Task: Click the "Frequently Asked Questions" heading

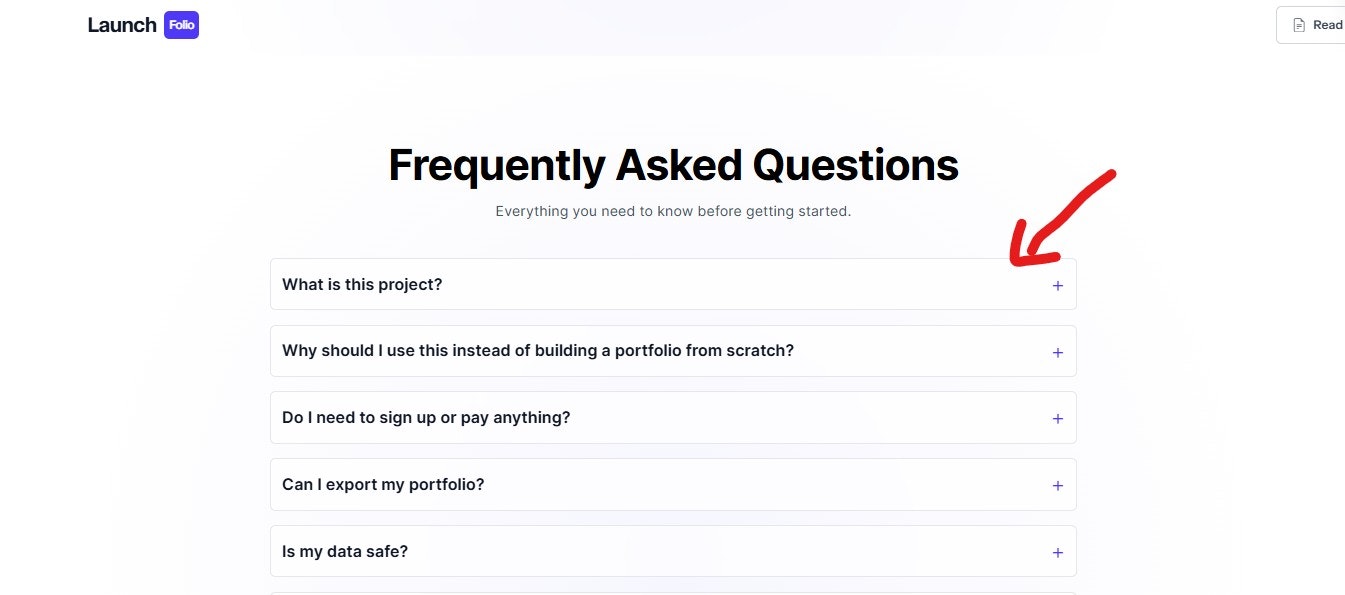Action: (673, 165)
